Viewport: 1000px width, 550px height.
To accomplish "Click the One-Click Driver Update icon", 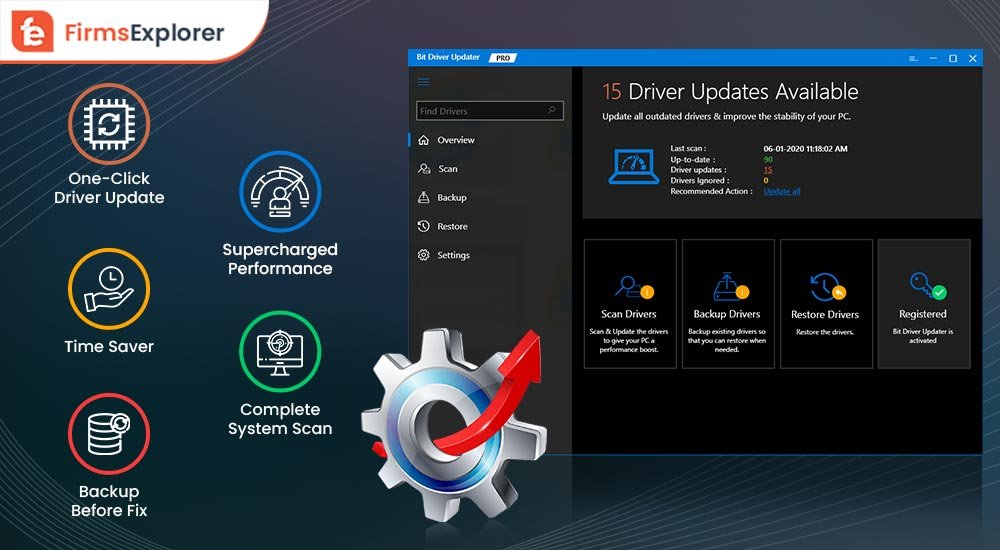I will [109, 124].
